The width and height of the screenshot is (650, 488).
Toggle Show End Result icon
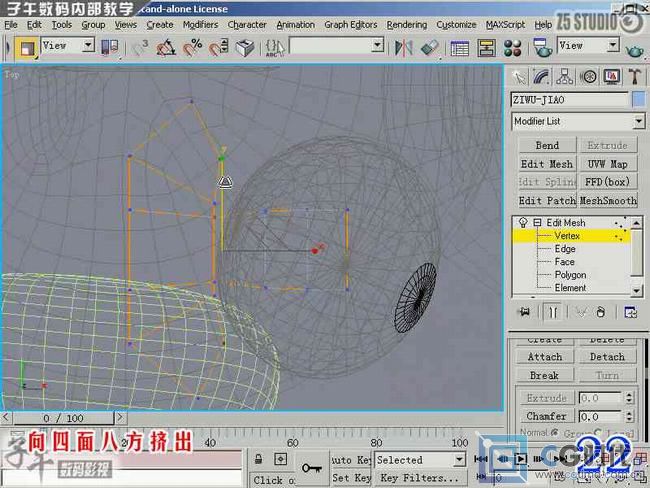click(x=553, y=312)
